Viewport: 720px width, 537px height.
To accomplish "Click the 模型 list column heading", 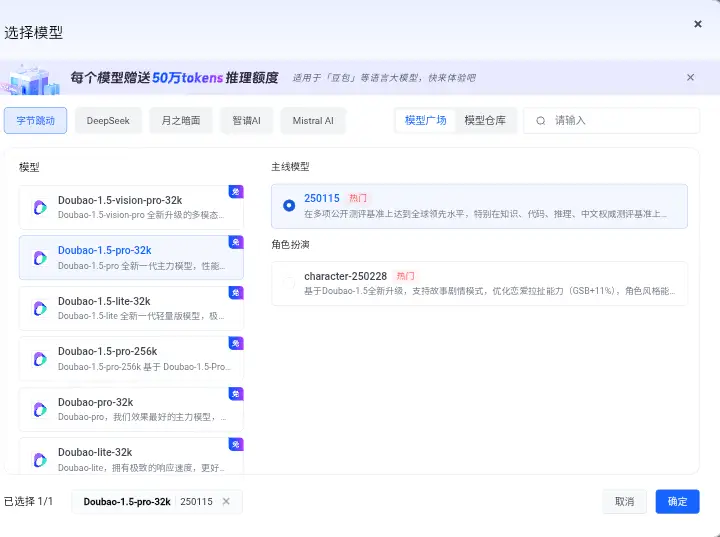I will tap(29, 167).
